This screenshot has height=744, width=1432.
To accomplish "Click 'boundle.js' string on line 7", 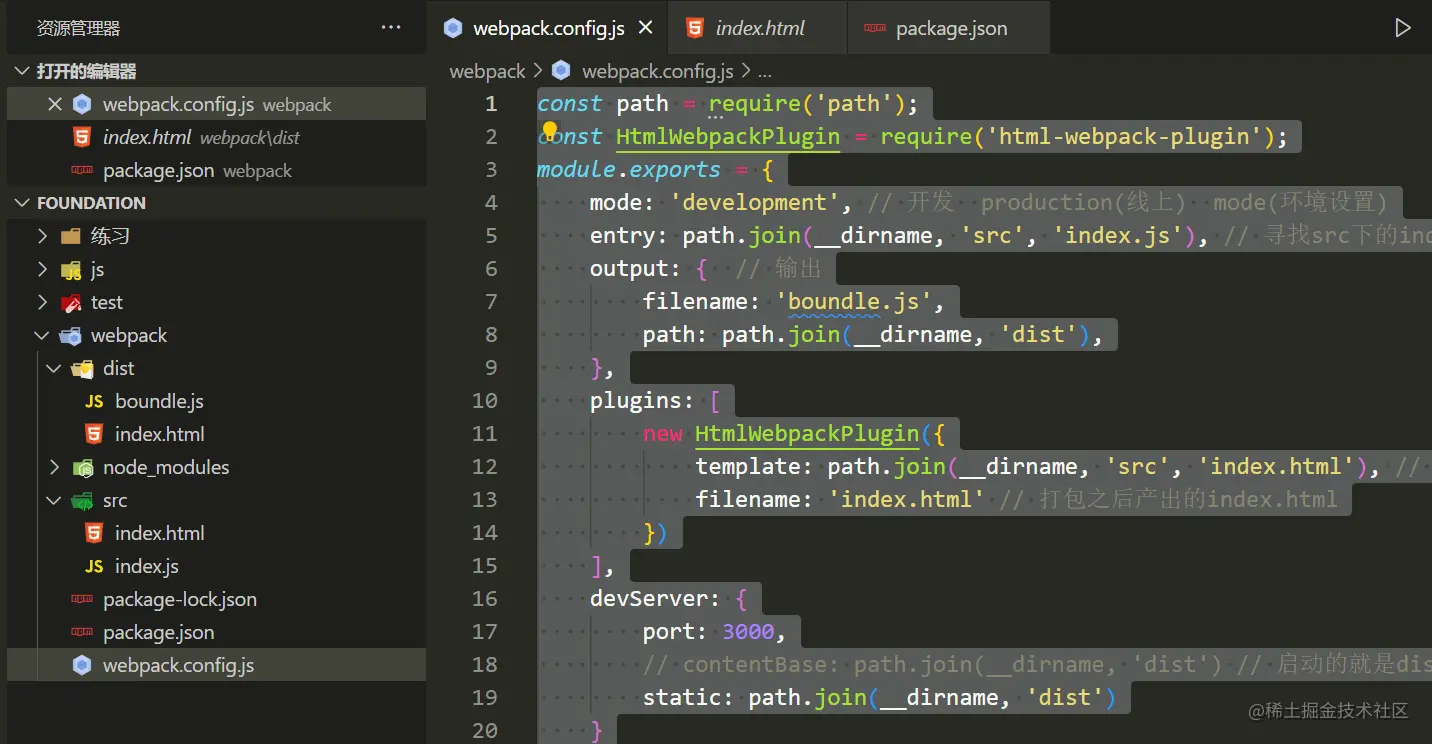I will tap(854, 301).
